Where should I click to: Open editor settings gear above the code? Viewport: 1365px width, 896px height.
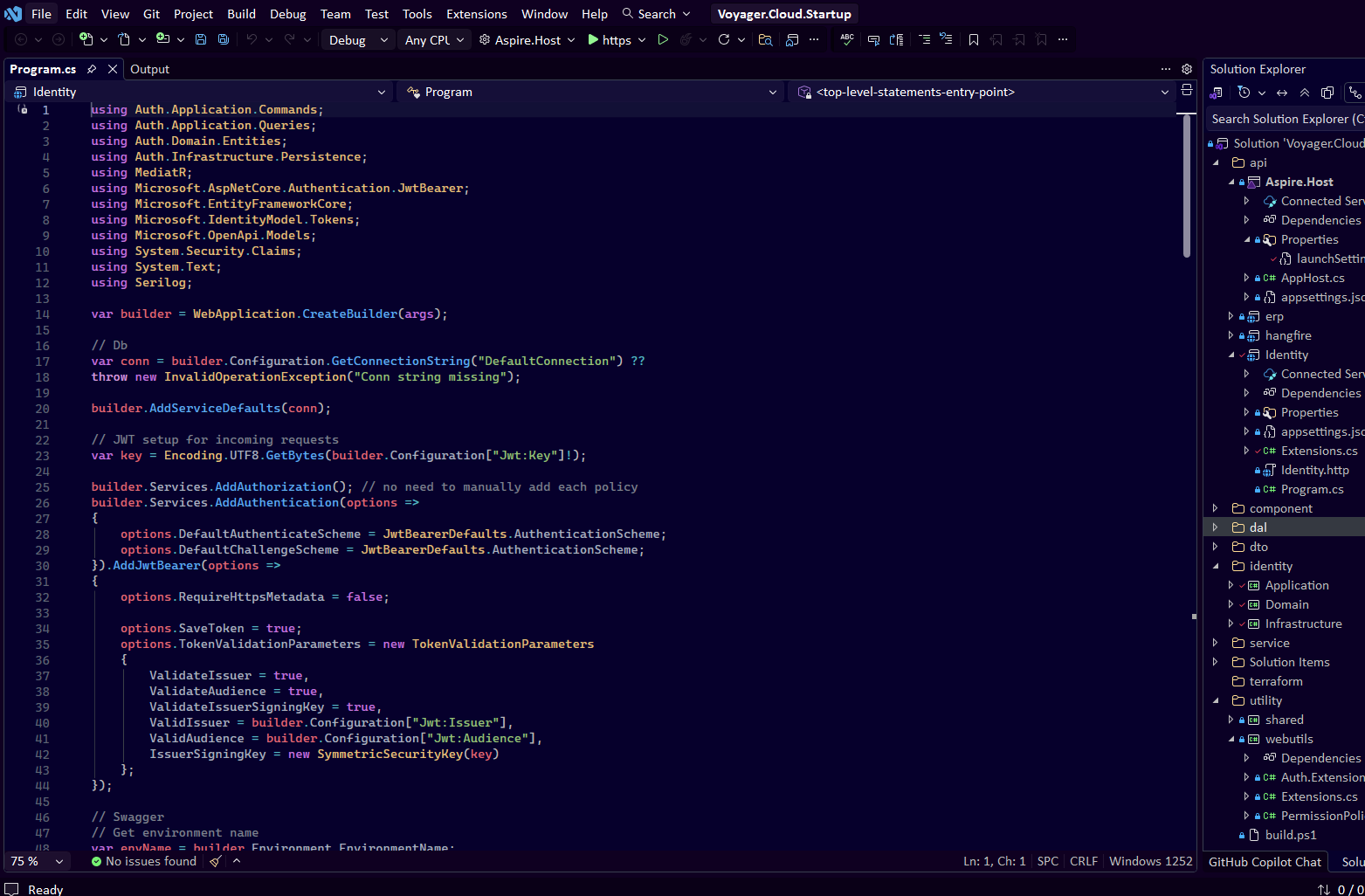click(1186, 69)
